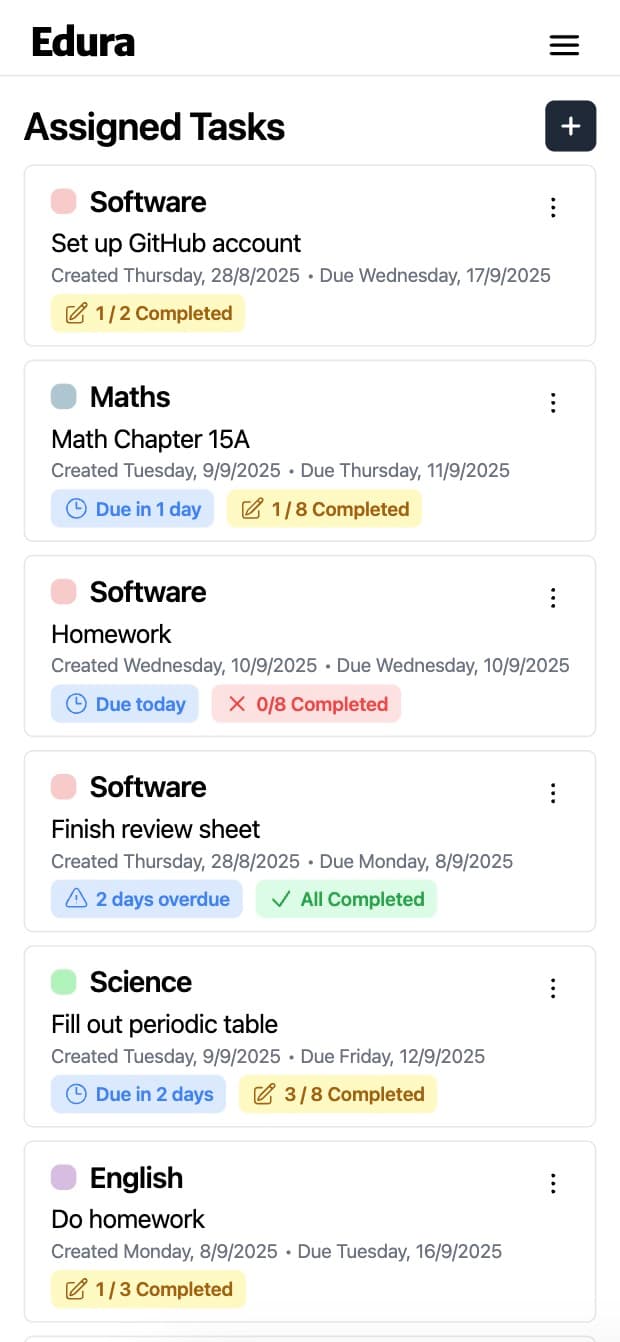Screen dimensions: 620x1342
Task: Click the clock icon on Due in 2 days badge
Action: pyautogui.click(x=76, y=1094)
